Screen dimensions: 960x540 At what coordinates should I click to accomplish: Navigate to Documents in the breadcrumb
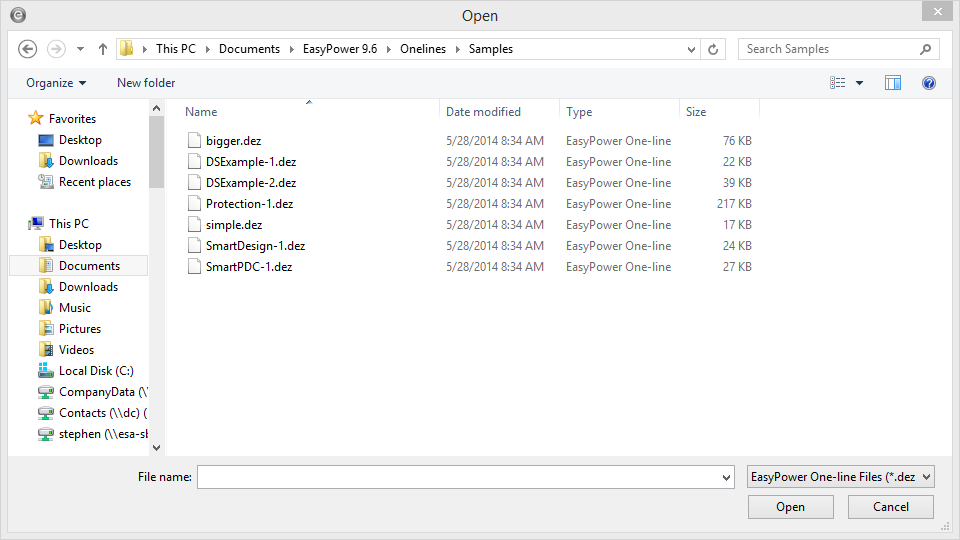(249, 49)
